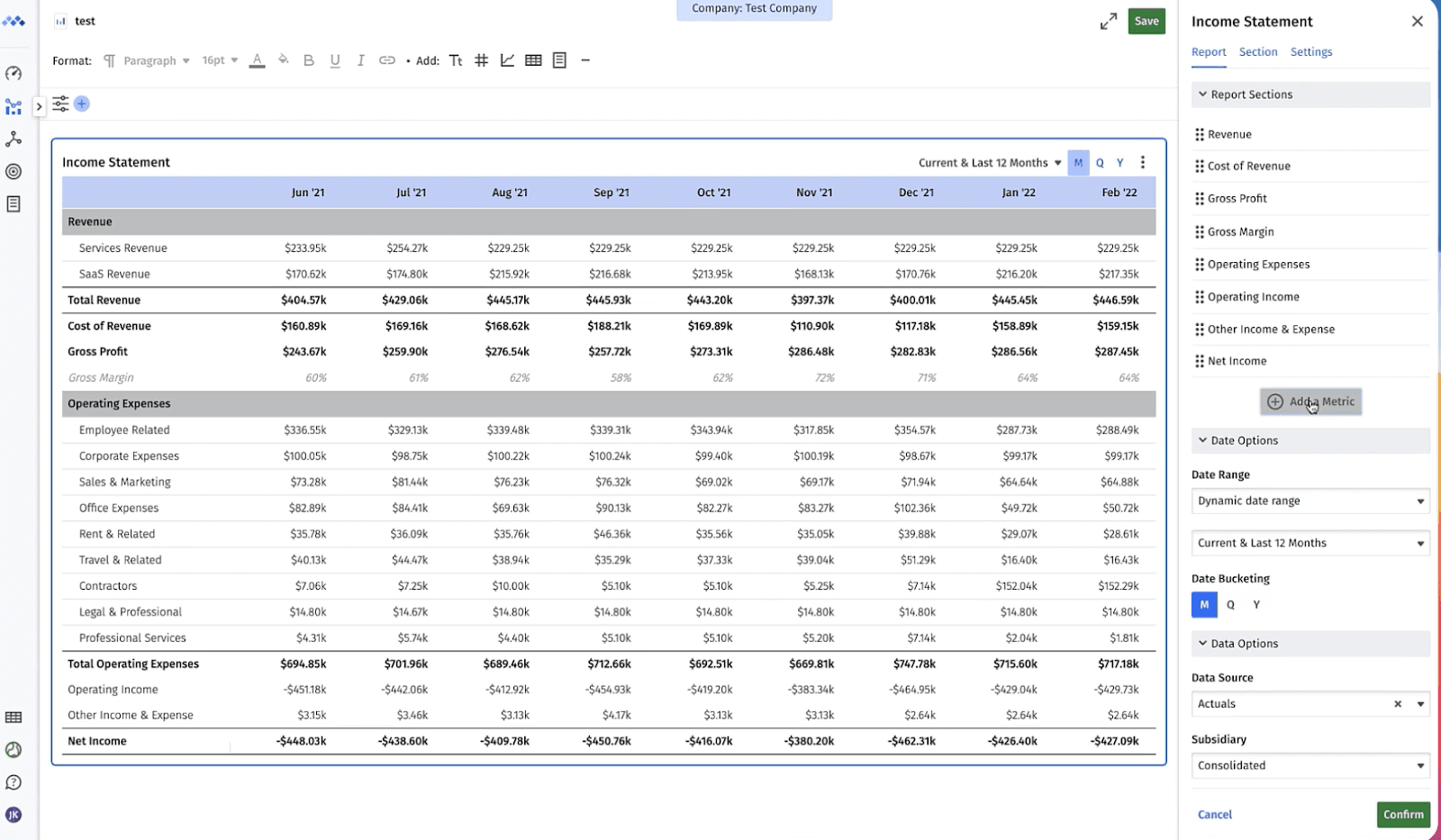This screenshot has height=840, width=1441.
Task: Insert a horizontal divider from the toolbar
Action: pos(585,60)
